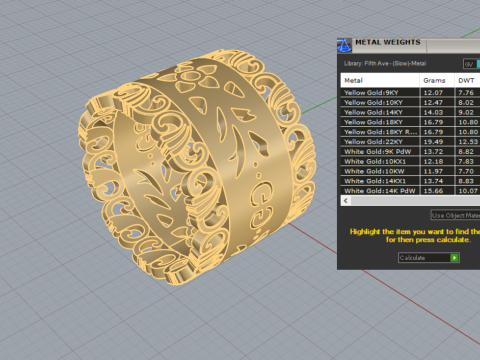
Task: Select the White Gold:14K PdW row
Action: pos(410,191)
